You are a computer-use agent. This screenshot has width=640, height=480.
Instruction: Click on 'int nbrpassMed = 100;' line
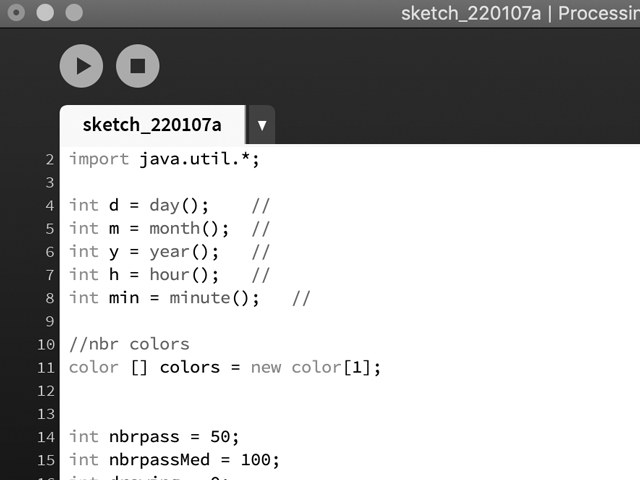[174, 460]
